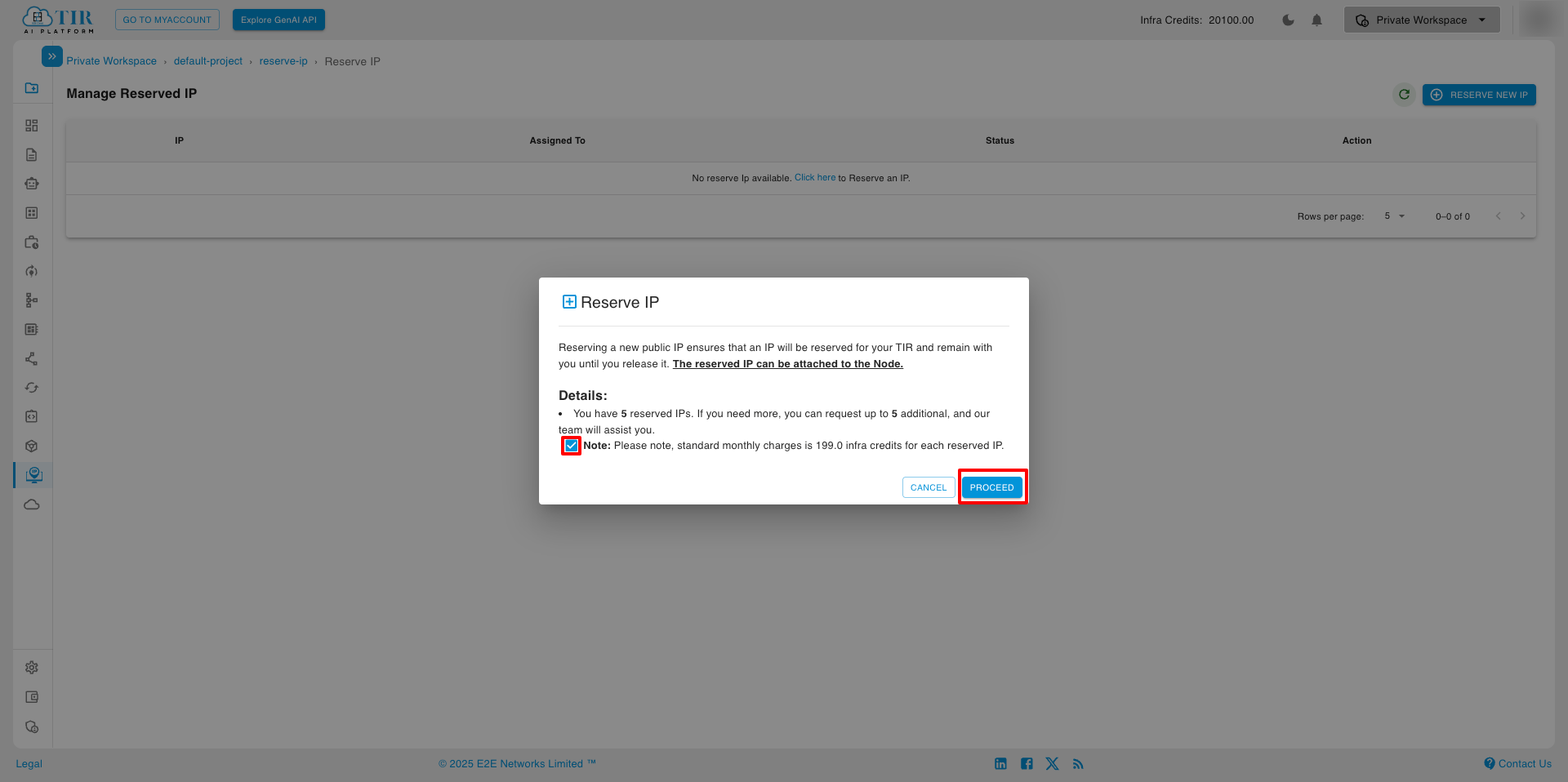
Task: Click the Contact Us link
Action: coord(1518,764)
